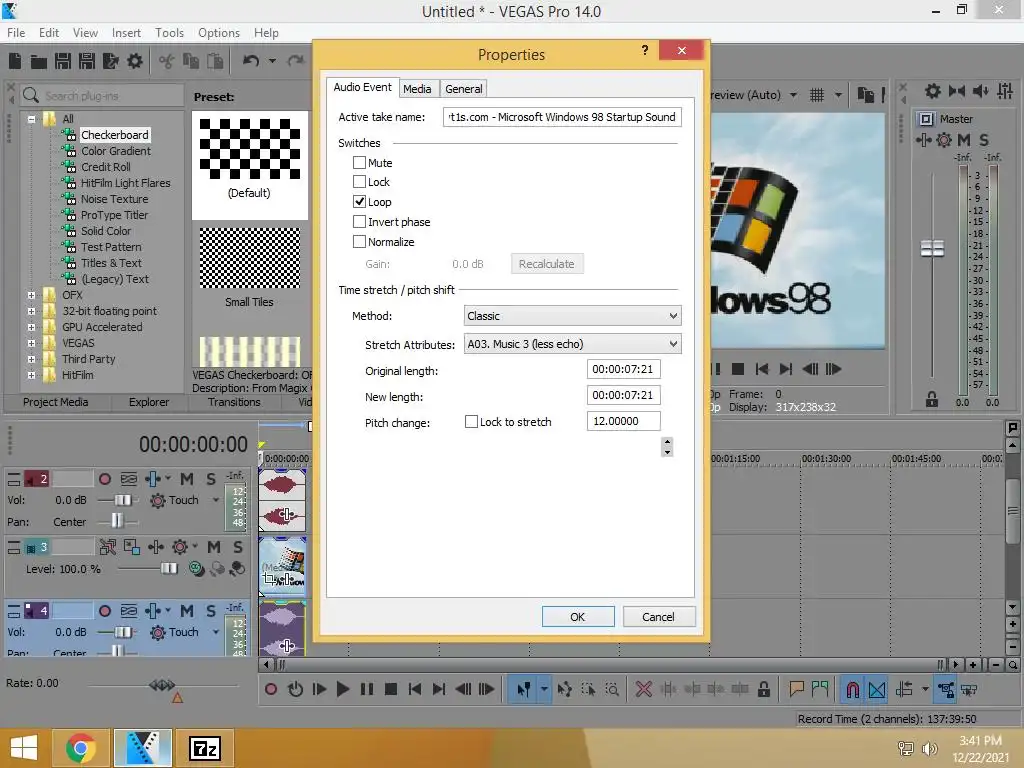The width and height of the screenshot is (1024, 768).
Task: Click the Small Tiles preset thumbnail
Action: coord(249,259)
